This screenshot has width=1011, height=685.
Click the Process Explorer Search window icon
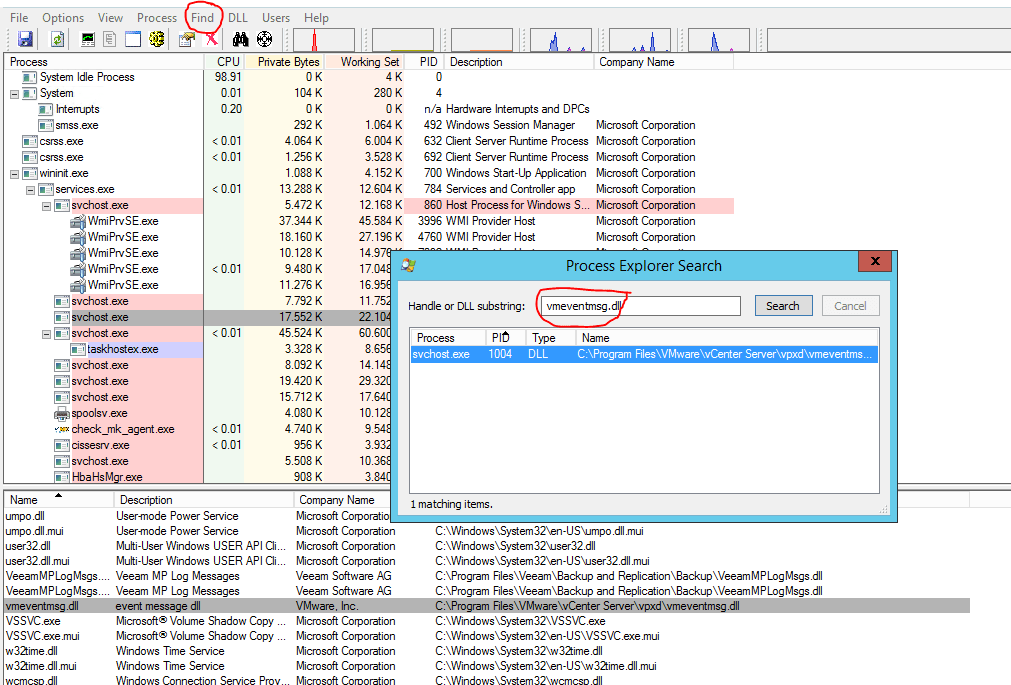tap(409, 266)
